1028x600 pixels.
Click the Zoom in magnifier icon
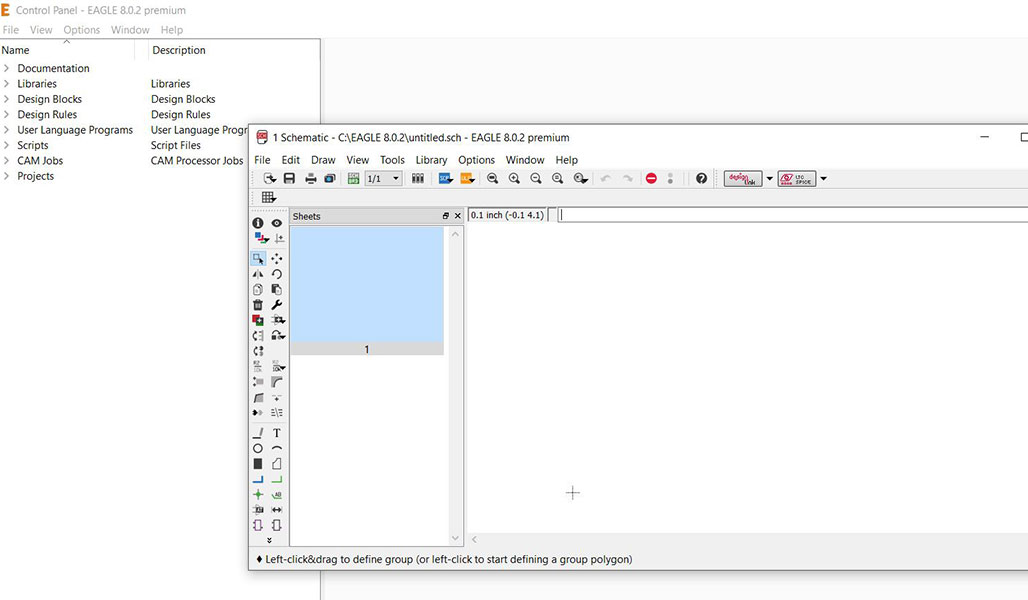(x=514, y=178)
